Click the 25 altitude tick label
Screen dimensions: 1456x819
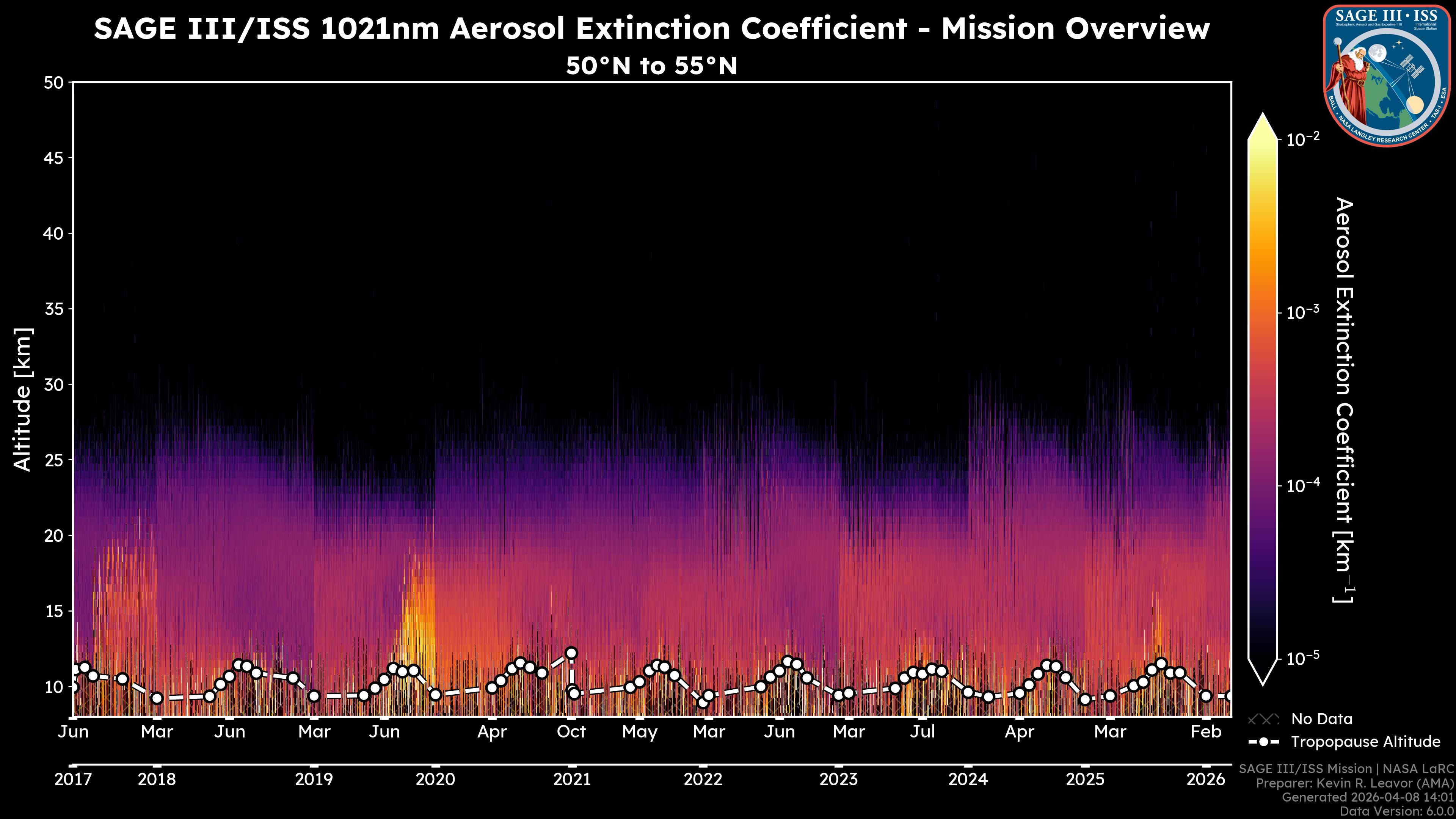click(54, 460)
